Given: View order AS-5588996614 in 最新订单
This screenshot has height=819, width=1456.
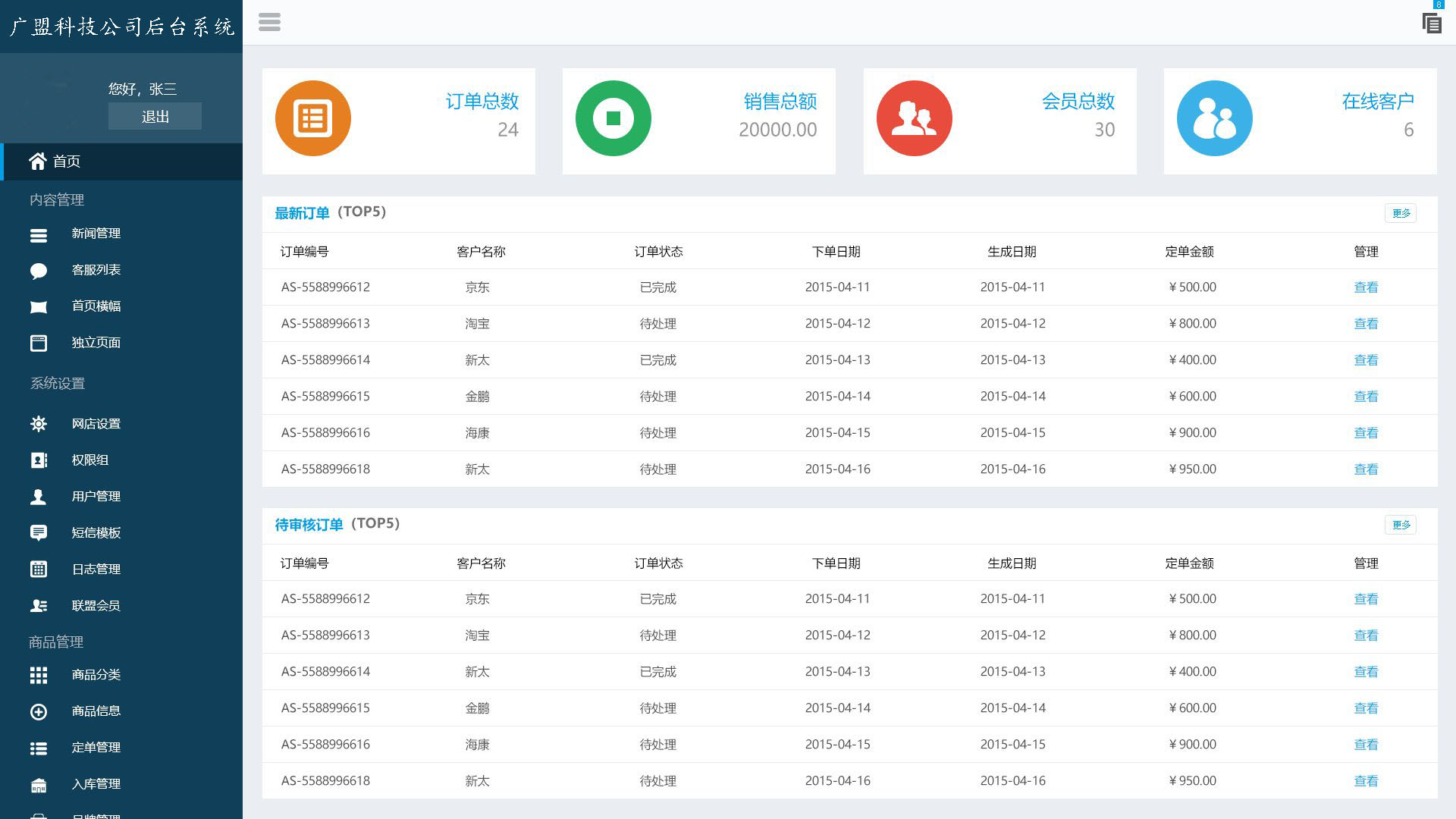Looking at the screenshot, I should (x=1366, y=360).
